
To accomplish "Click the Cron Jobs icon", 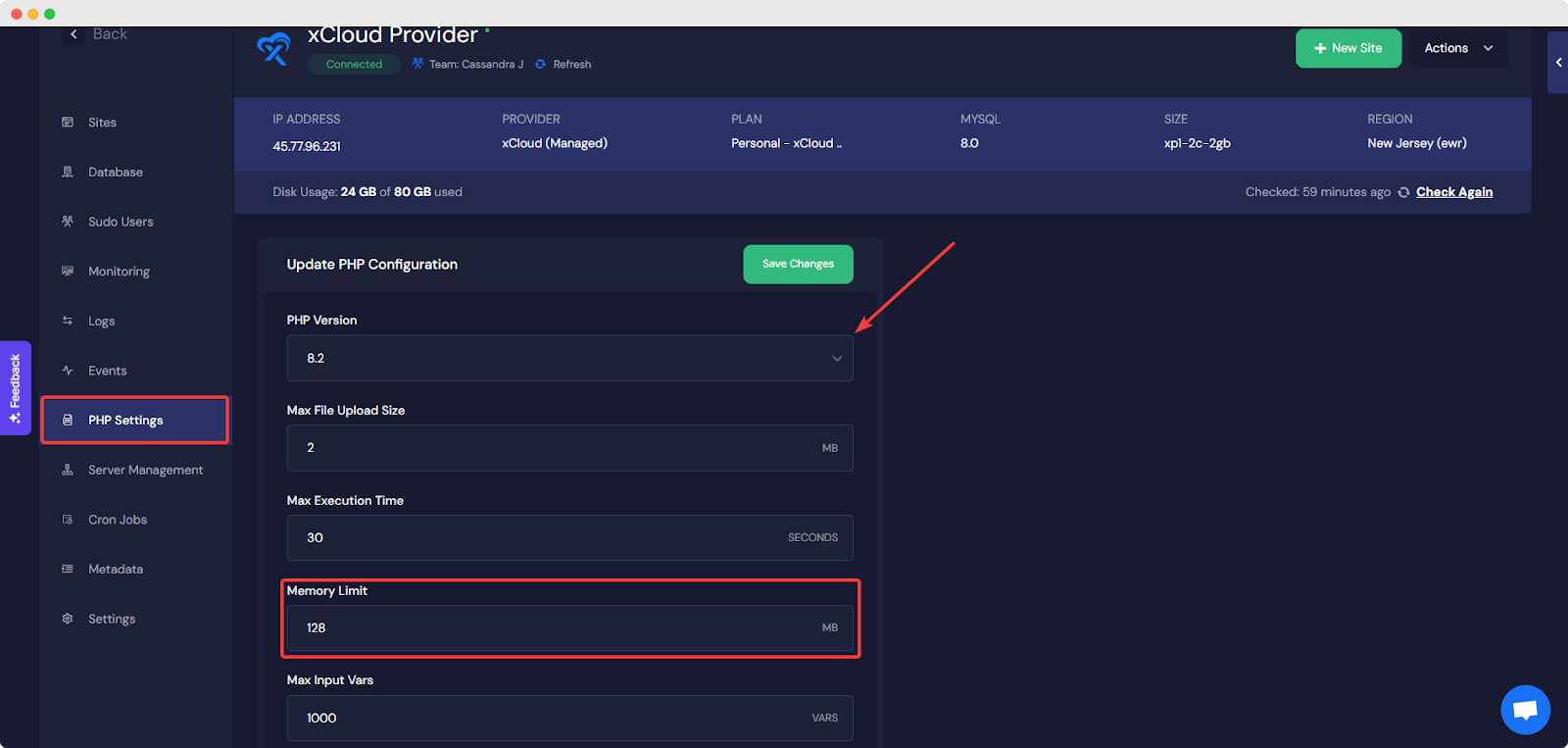I will point(68,520).
